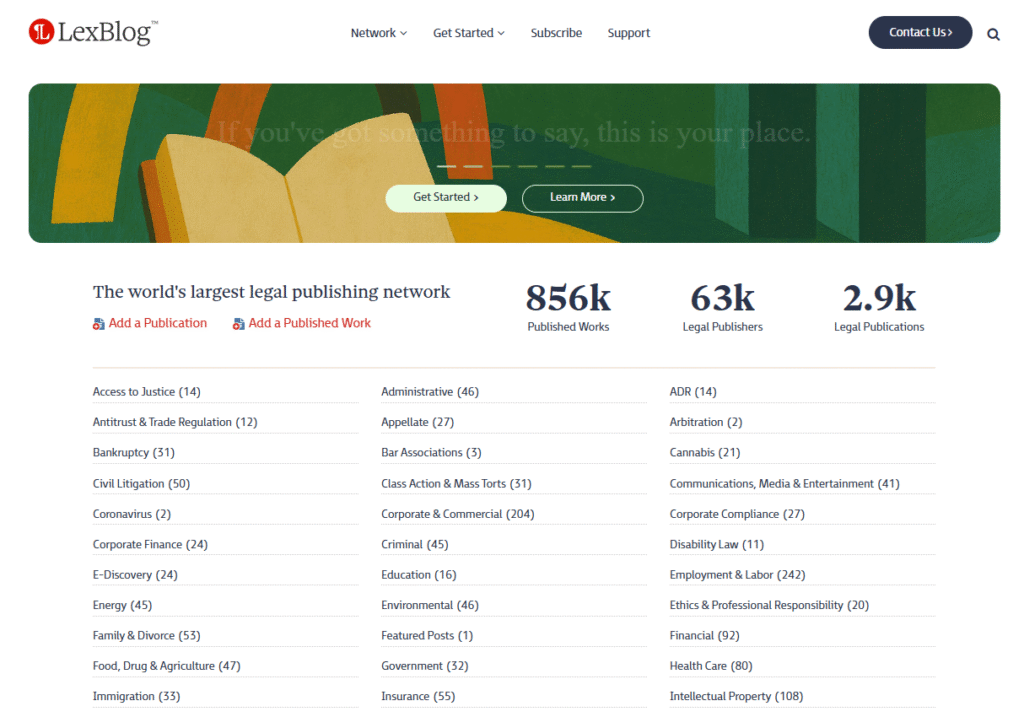The image size is (1024, 717).
Task: Open the Criminal (45) category
Action: tap(415, 544)
